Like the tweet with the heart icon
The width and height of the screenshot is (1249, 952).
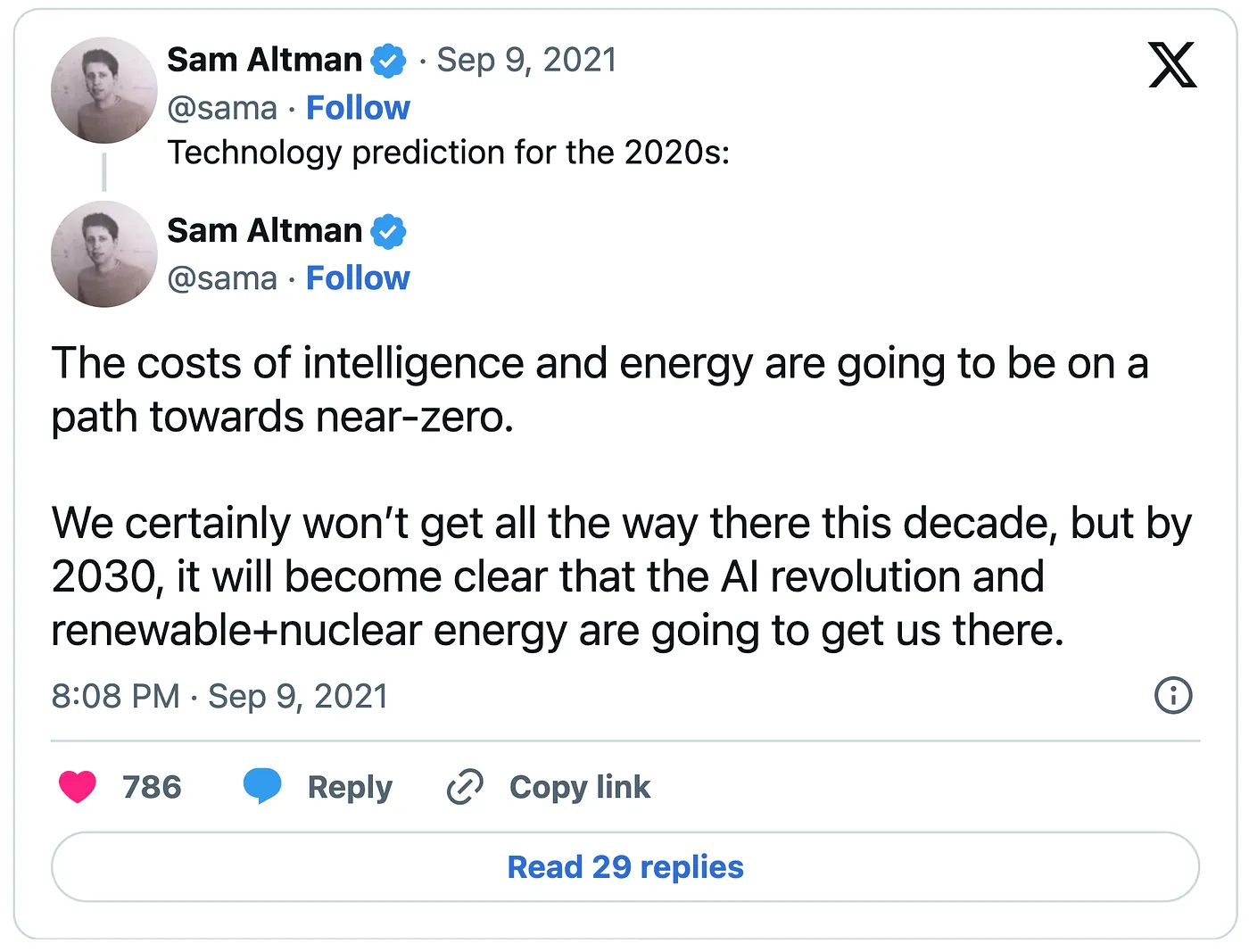tap(78, 786)
